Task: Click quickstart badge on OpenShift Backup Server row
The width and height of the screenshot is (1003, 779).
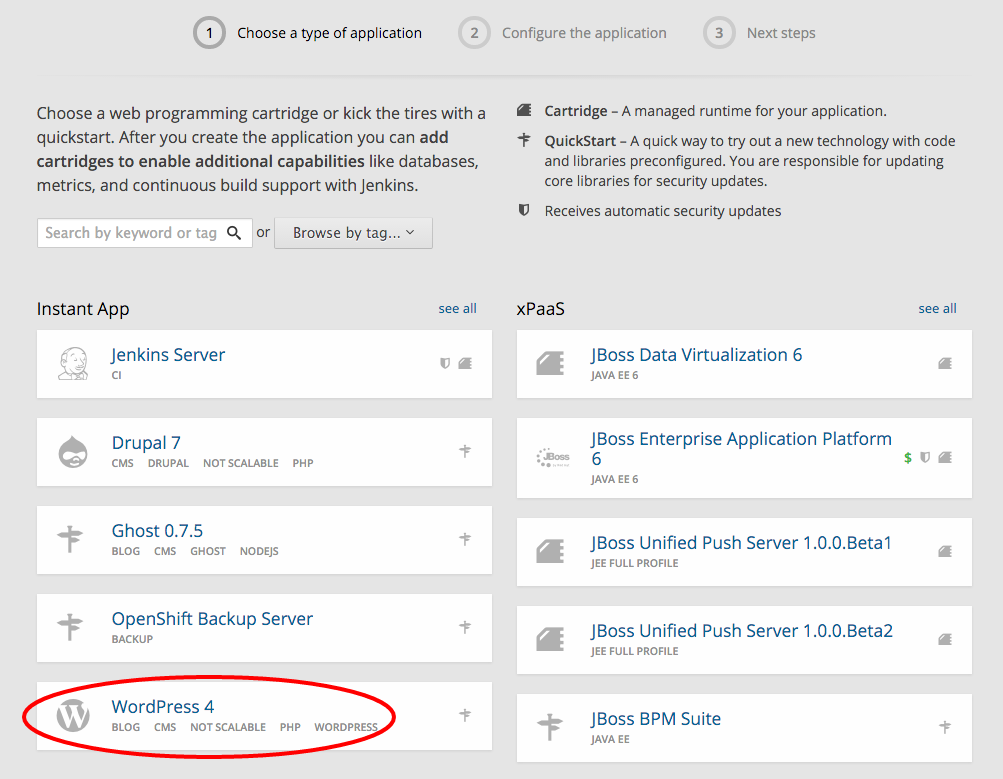Action: tap(465, 627)
